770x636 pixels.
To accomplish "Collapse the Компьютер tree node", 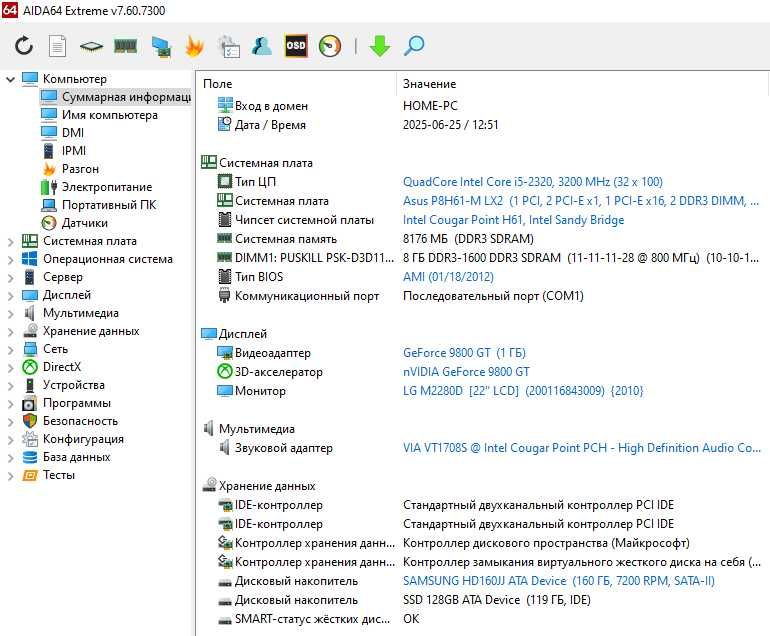I will [10, 79].
